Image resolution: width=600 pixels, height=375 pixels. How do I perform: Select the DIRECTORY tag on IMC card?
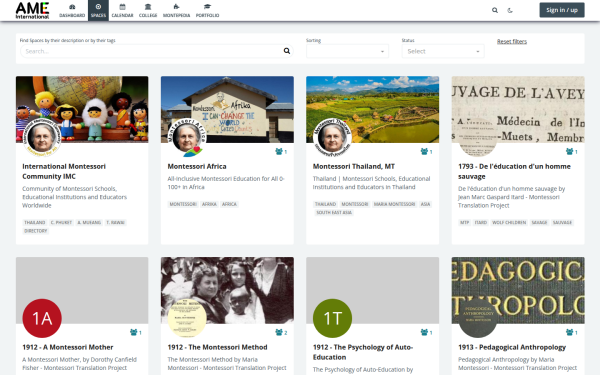coord(36,231)
